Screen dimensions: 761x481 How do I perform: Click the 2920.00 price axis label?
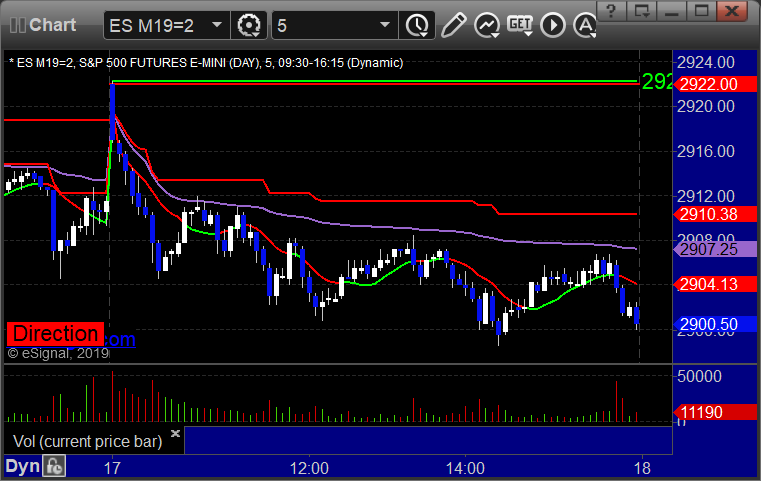tap(706, 106)
